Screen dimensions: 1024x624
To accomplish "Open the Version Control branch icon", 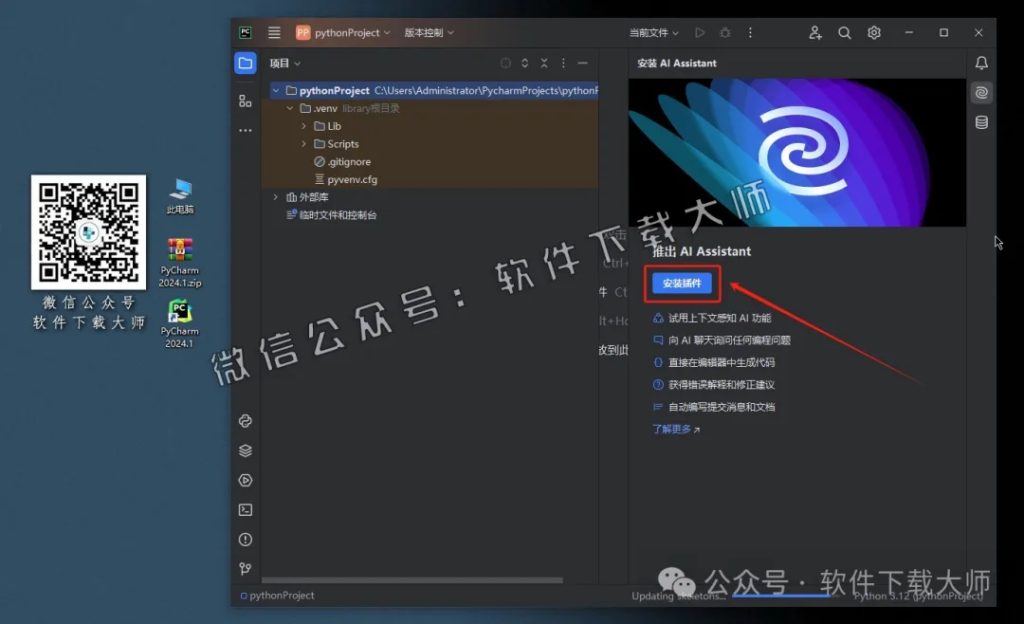I will point(246,570).
